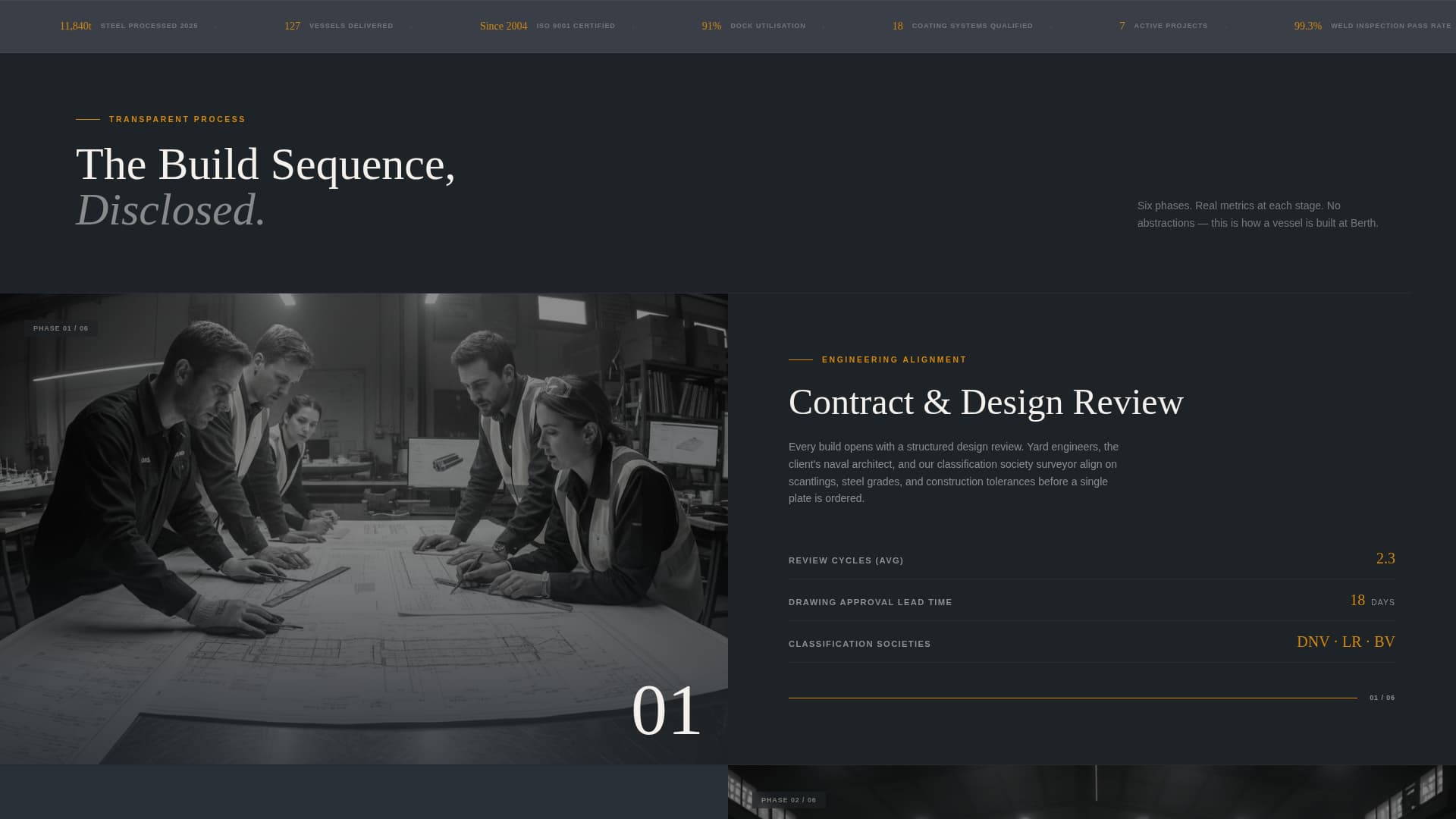
Task: Click the orange dash beside "ENGINEERING ALIGNMENT"
Action: (800, 359)
